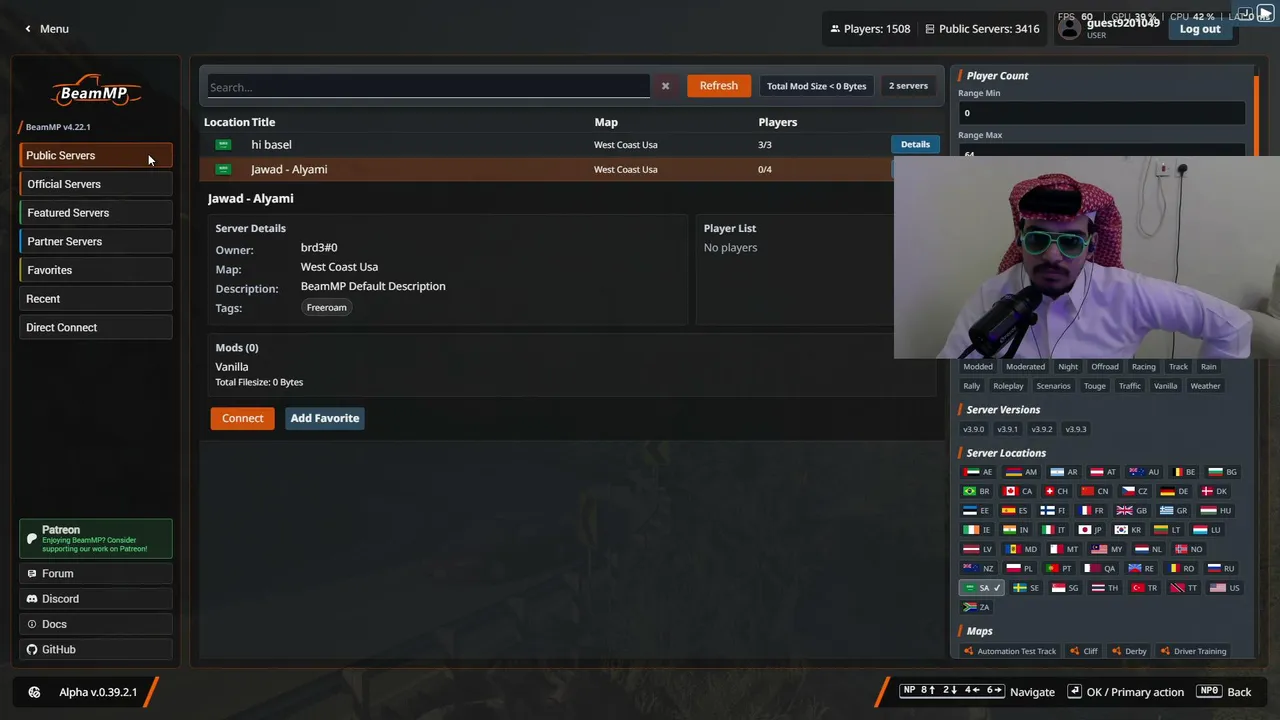Viewport: 1280px width, 720px height.
Task: Sort by the Players column header
Action: click(x=778, y=122)
